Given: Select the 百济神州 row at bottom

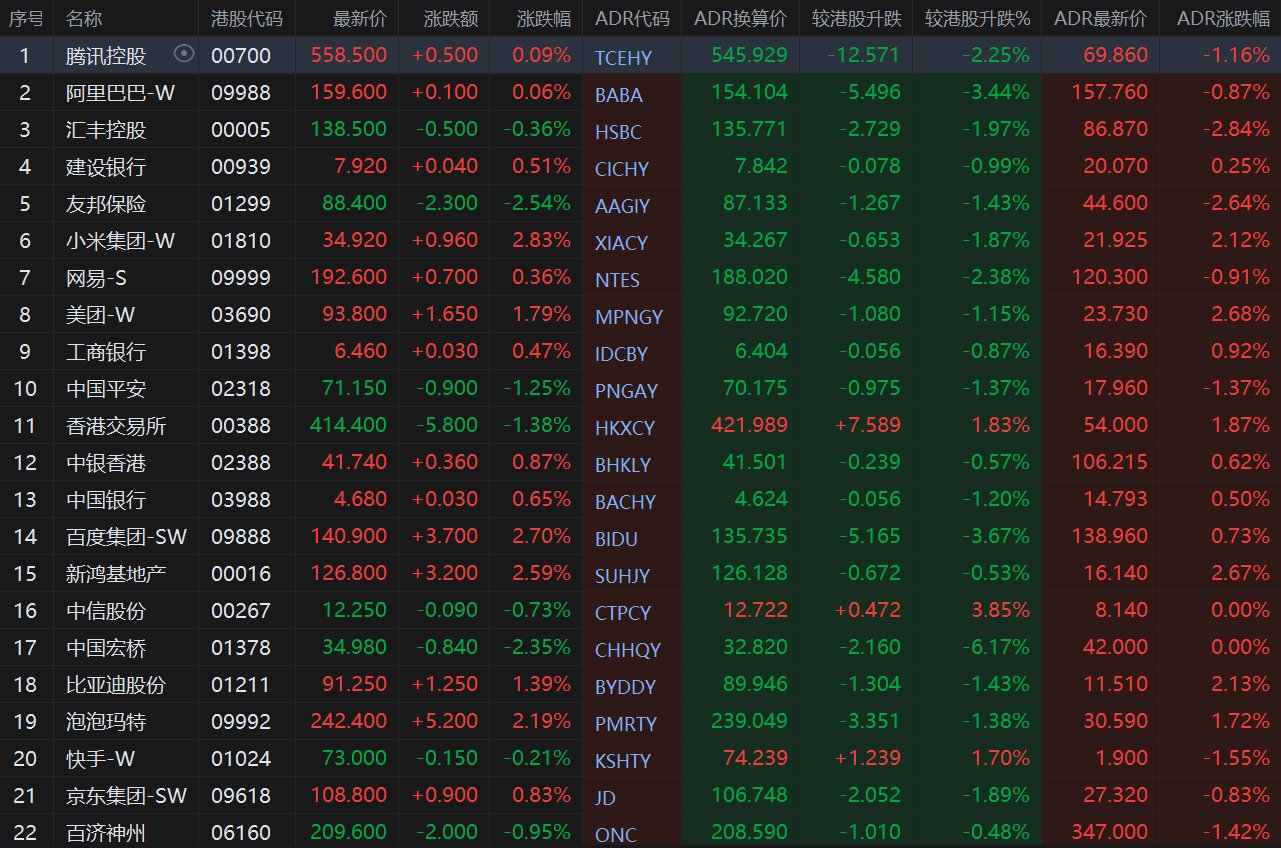Looking at the screenshot, I should 106,832.
